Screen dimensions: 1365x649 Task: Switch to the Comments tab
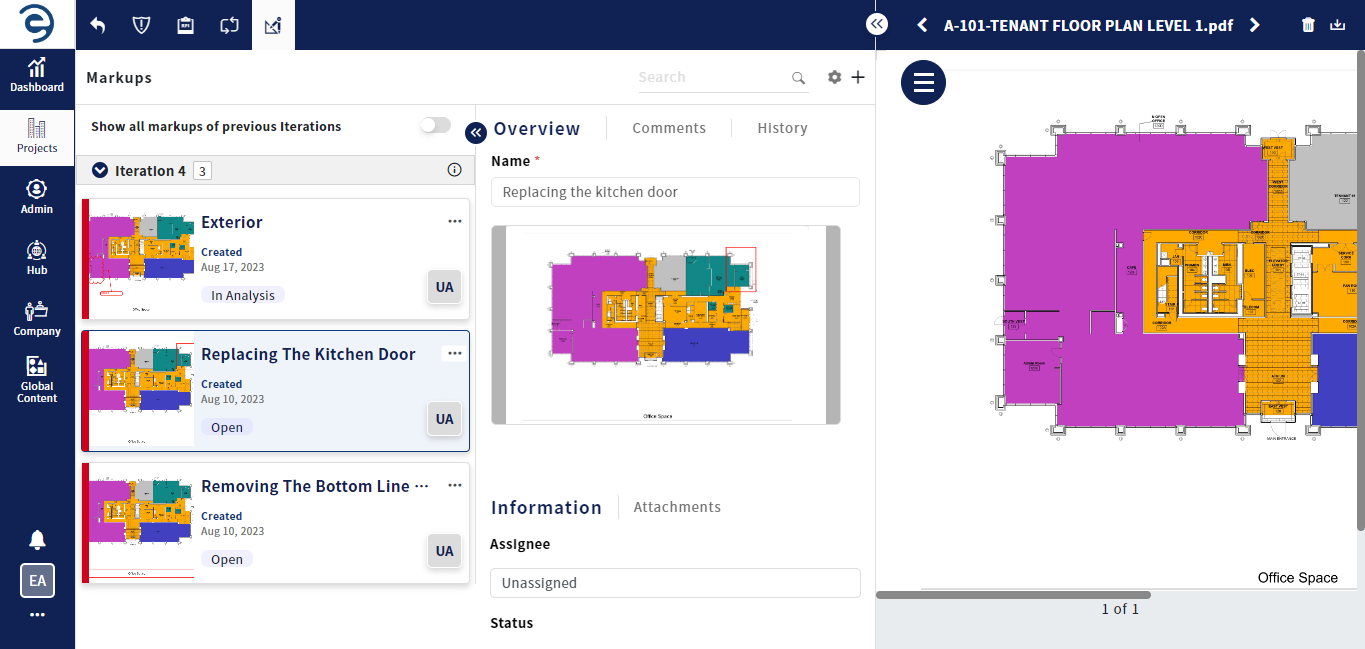coord(669,128)
